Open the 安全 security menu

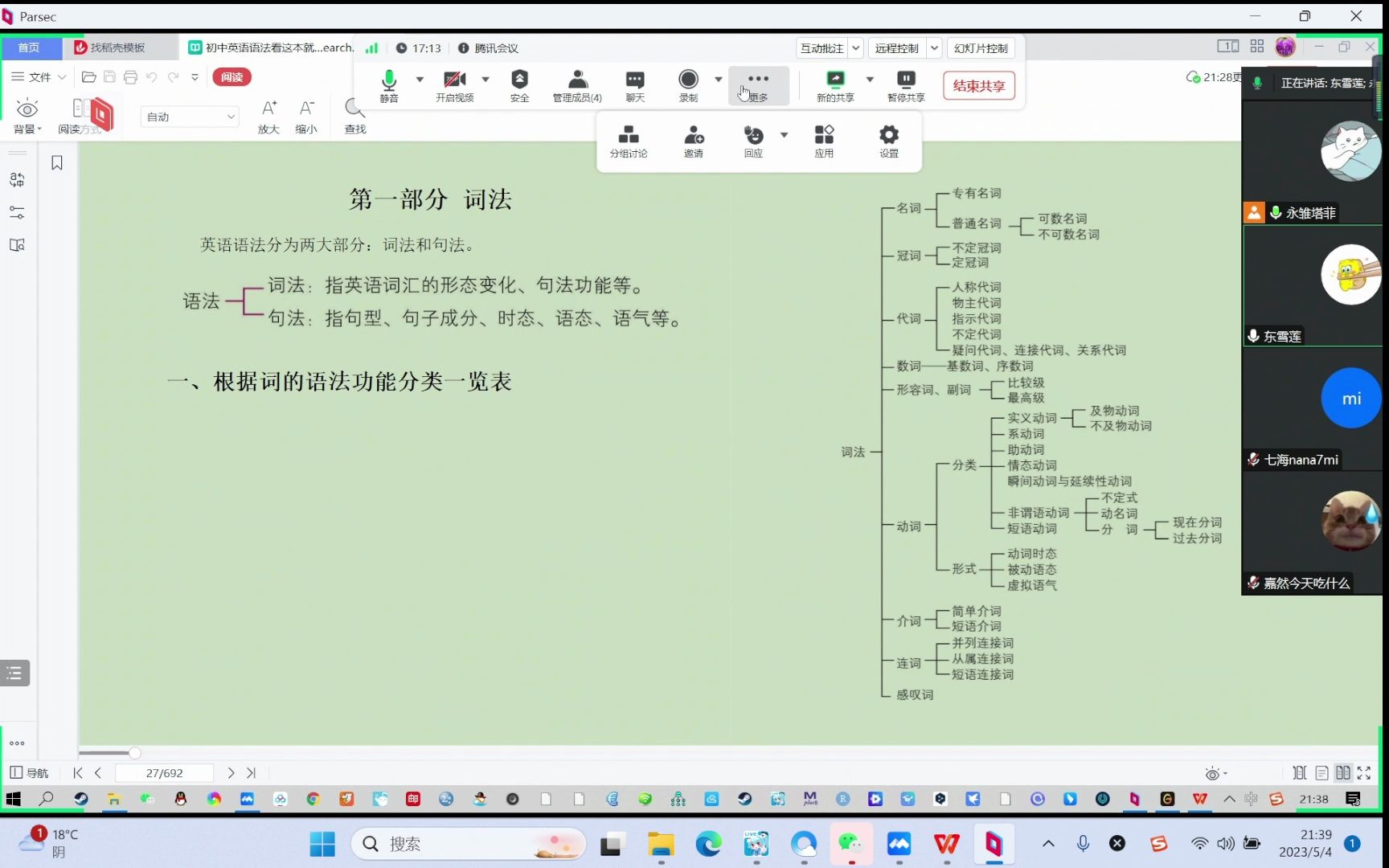[x=519, y=85]
